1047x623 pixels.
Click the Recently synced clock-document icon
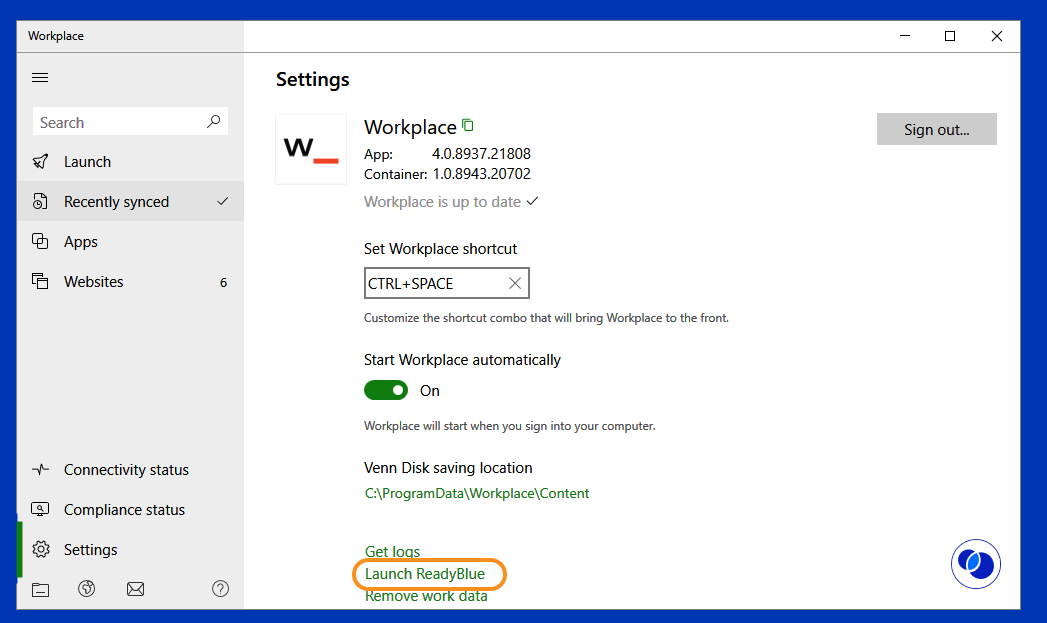pyautogui.click(x=41, y=202)
